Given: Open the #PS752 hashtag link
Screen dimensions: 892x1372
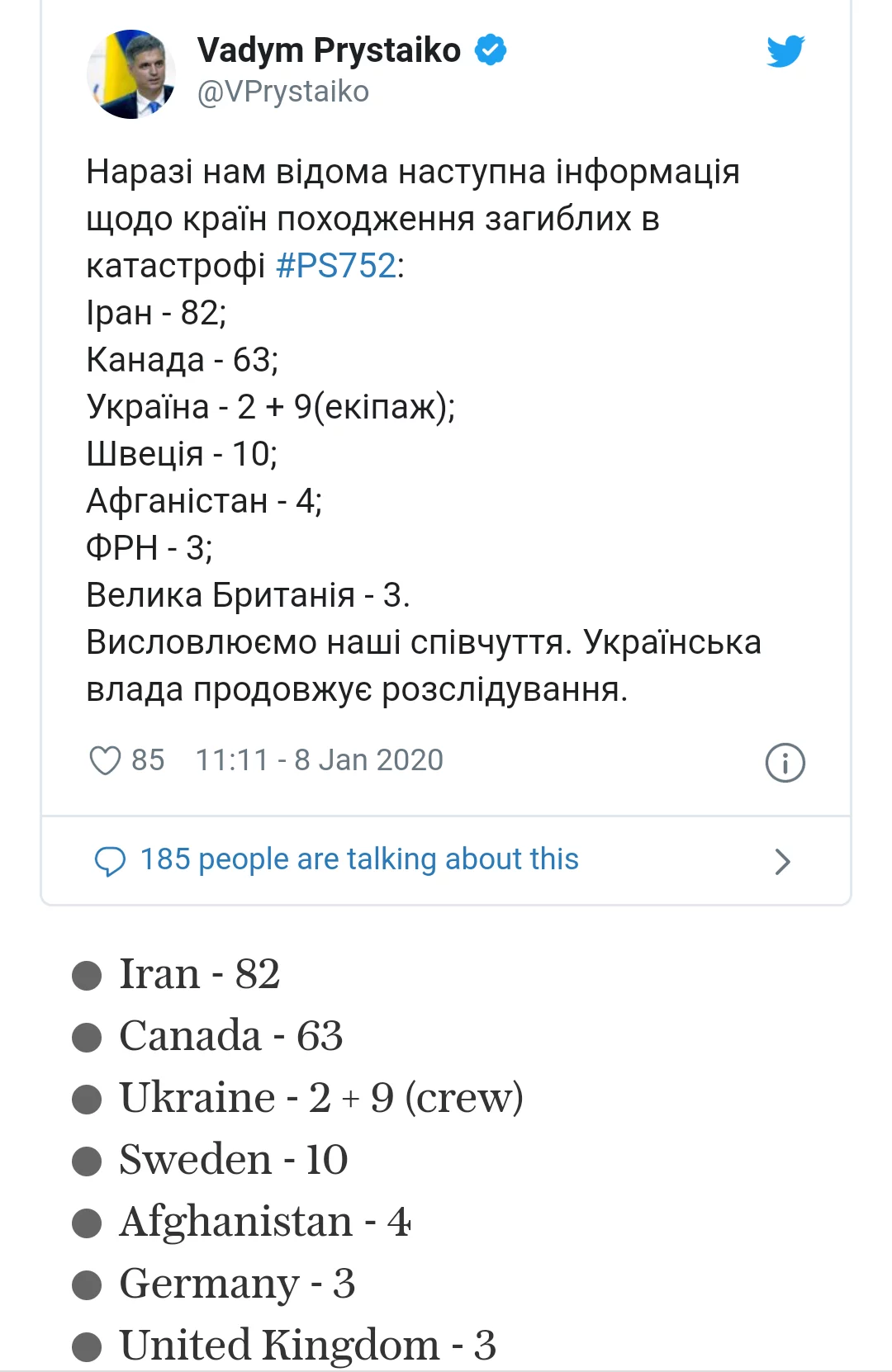Looking at the screenshot, I should (x=336, y=266).
